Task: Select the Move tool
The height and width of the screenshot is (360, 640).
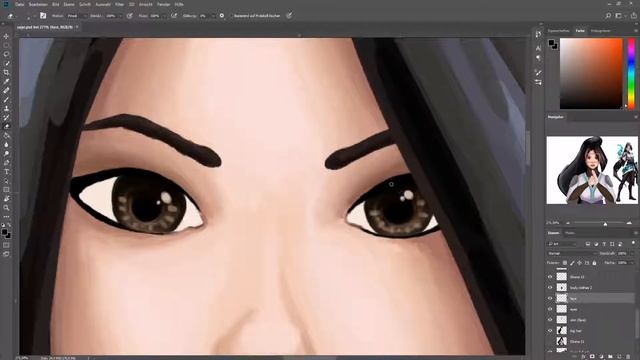Action: pos(6,37)
